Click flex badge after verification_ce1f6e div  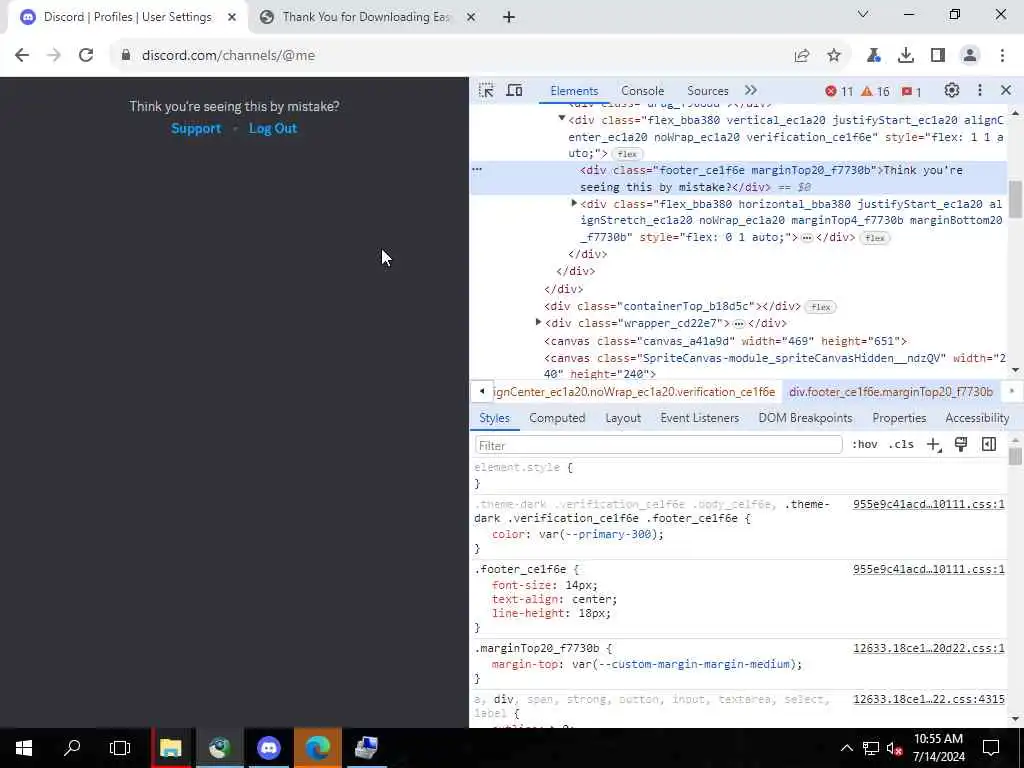pos(627,154)
